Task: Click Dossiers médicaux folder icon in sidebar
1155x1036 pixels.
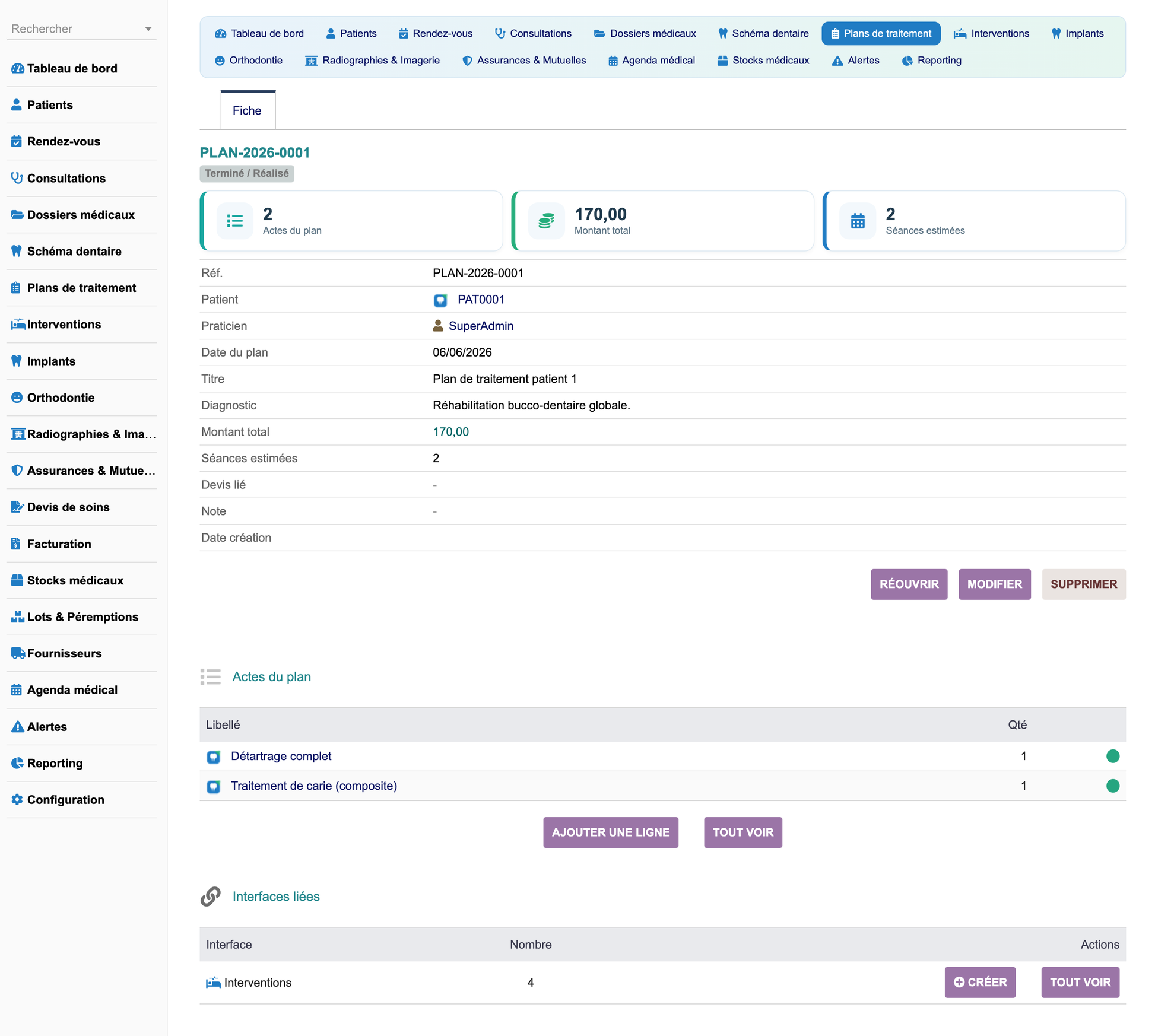Action: [17, 215]
